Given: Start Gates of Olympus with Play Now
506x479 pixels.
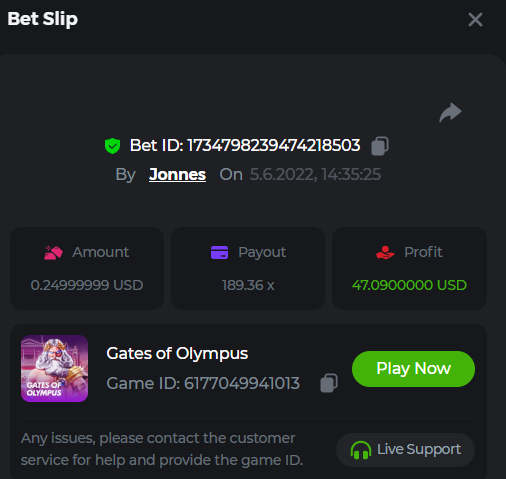Looking at the screenshot, I should pyautogui.click(x=413, y=369).
